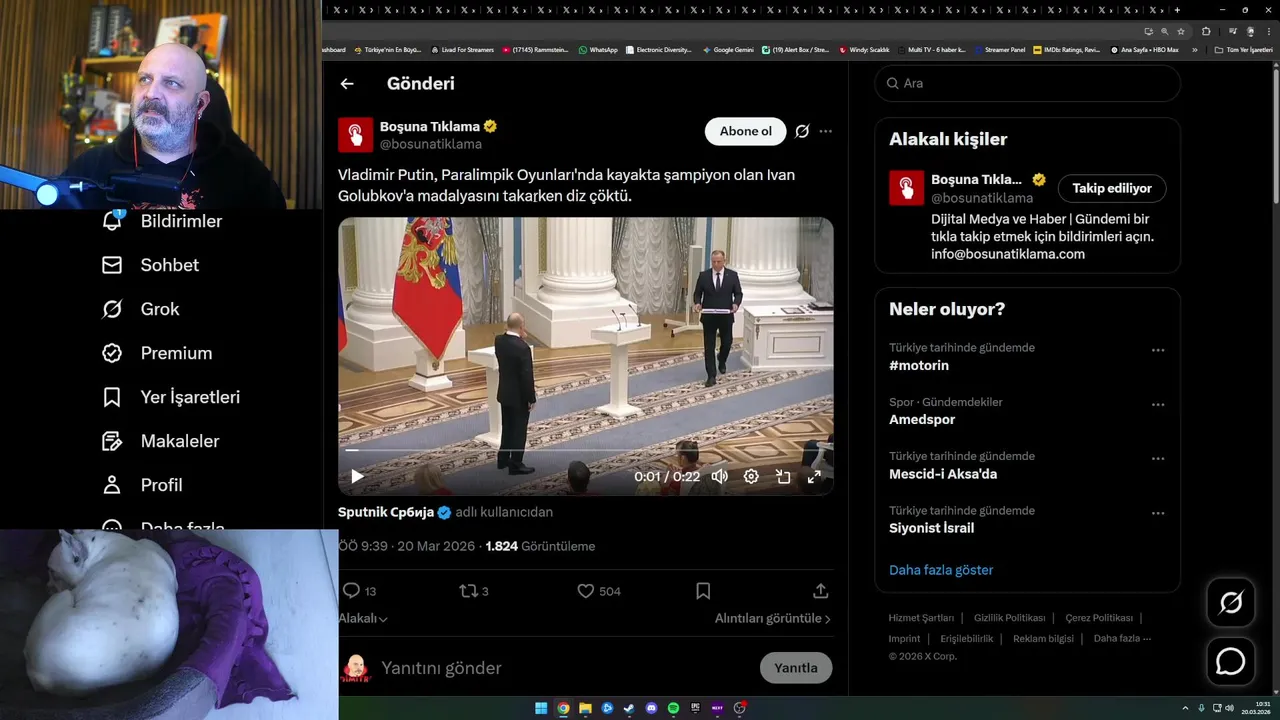Enter fullscreen on the video player

tap(814, 477)
